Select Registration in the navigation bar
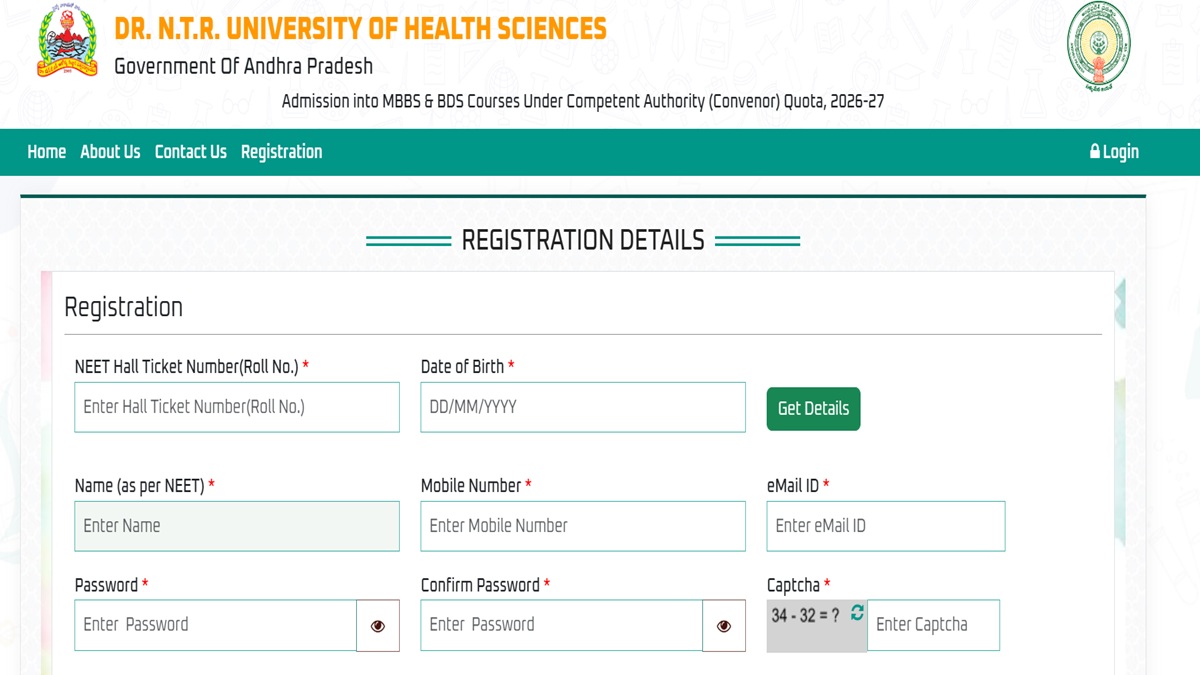This screenshot has height=675, width=1200. point(281,152)
